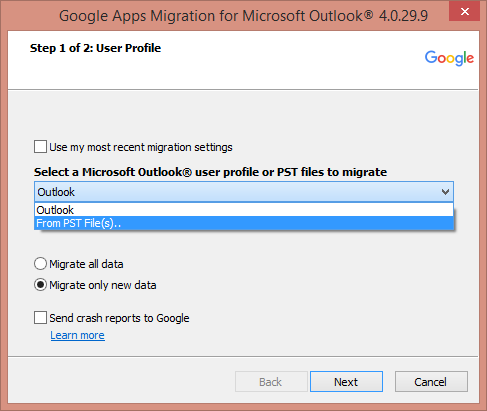Tick 'Send crash reports to Google' checkbox
487x411 pixels.
point(40,318)
